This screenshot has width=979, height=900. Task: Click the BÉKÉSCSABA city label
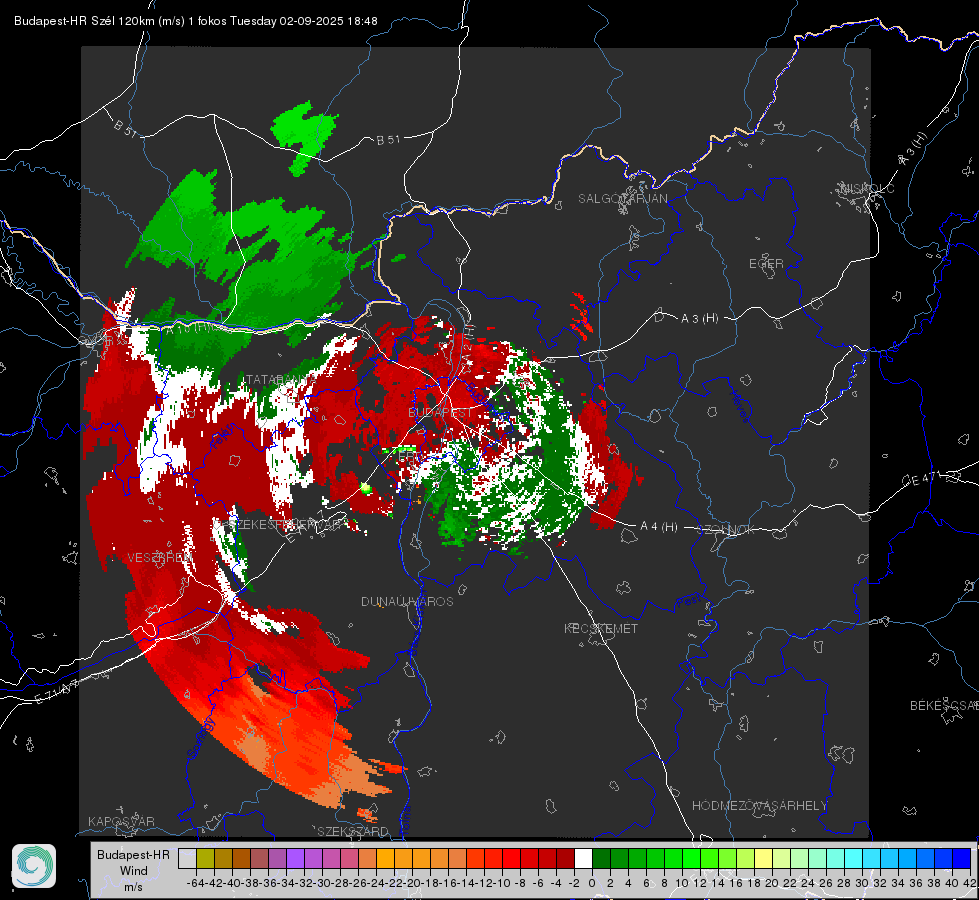coord(944,705)
